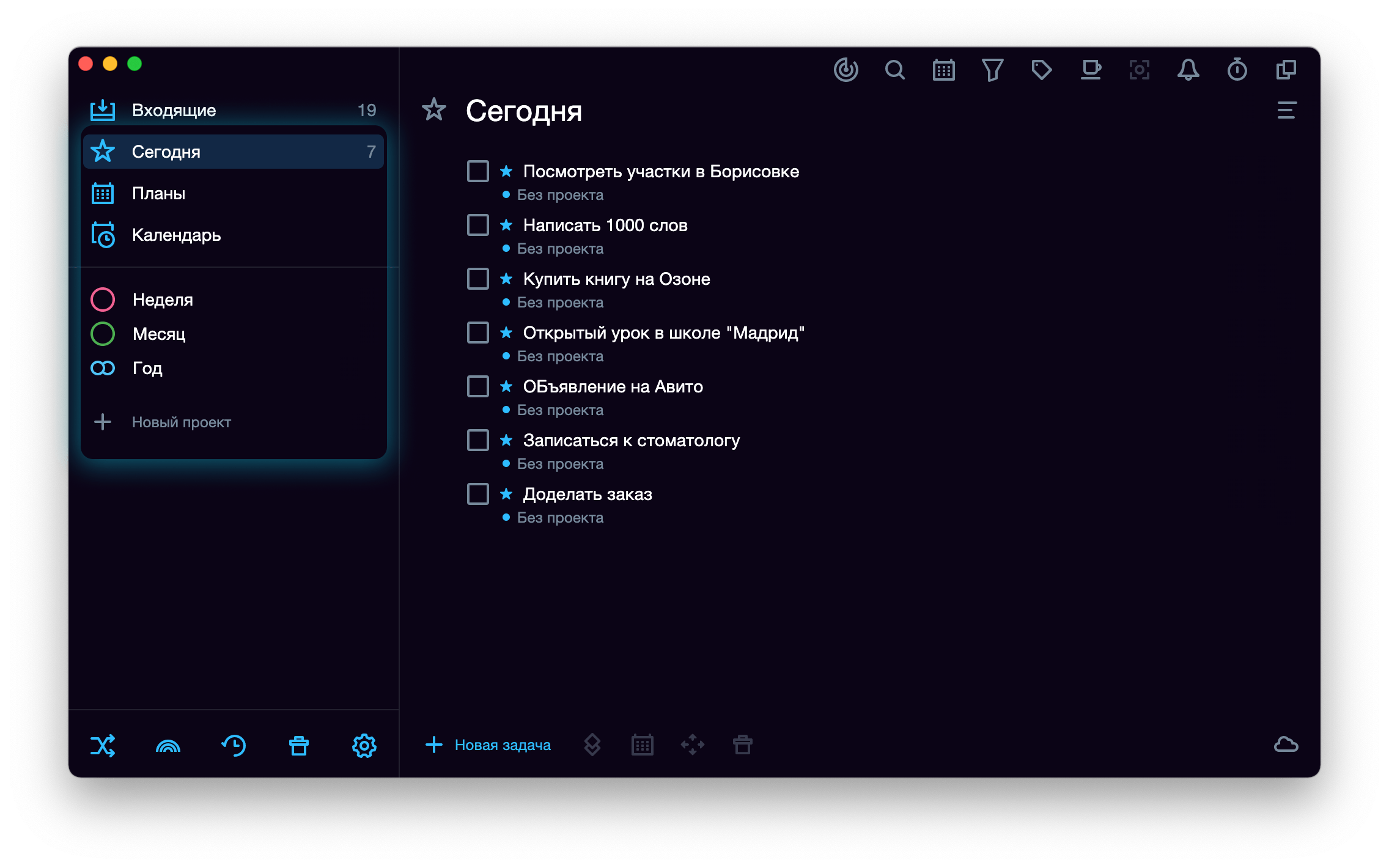This screenshot has height=868, width=1389.
Task: Check the Открытый урок в школе task
Action: pos(478,333)
